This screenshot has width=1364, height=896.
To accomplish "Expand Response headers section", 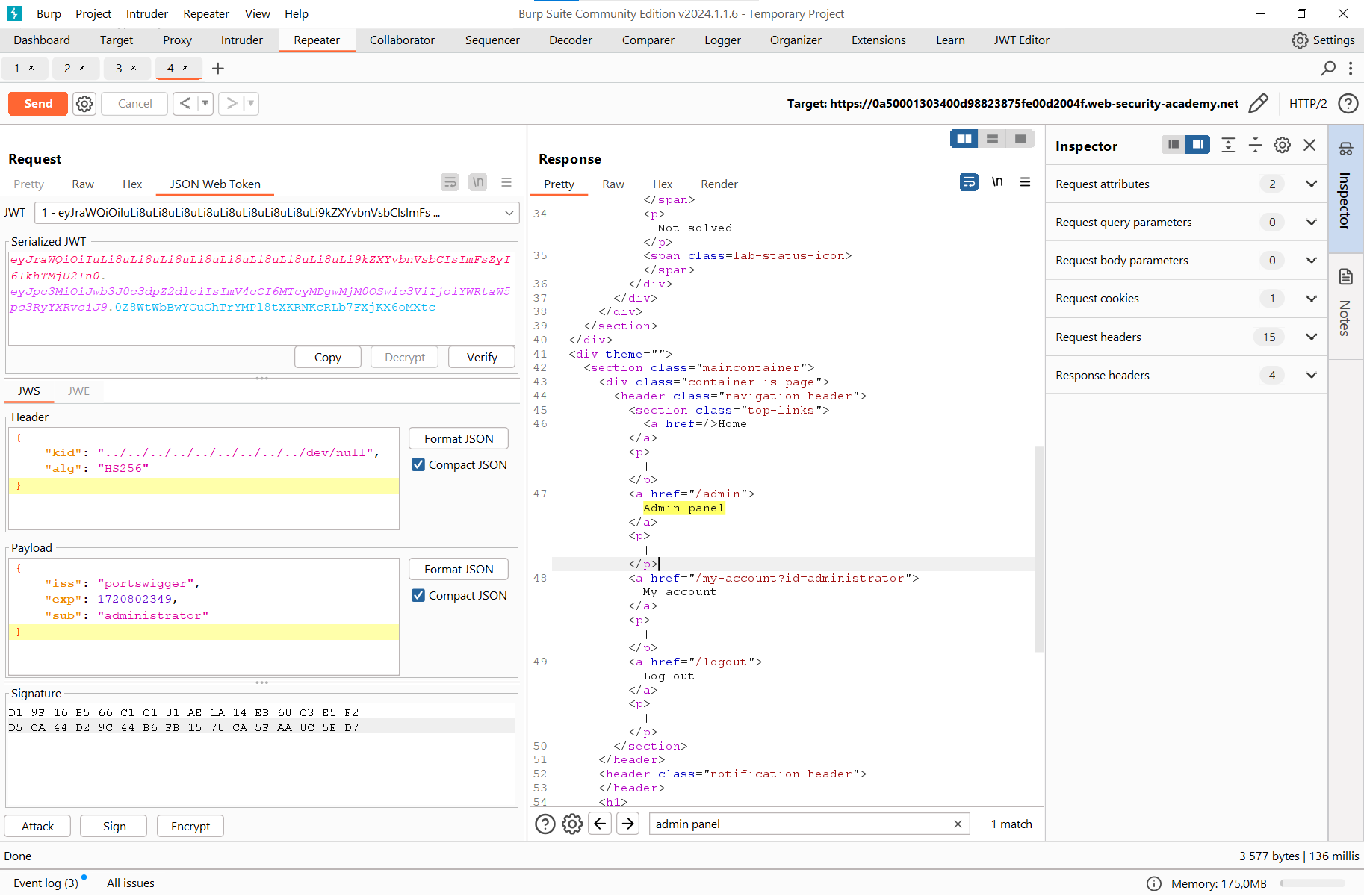I will pos(1311,375).
